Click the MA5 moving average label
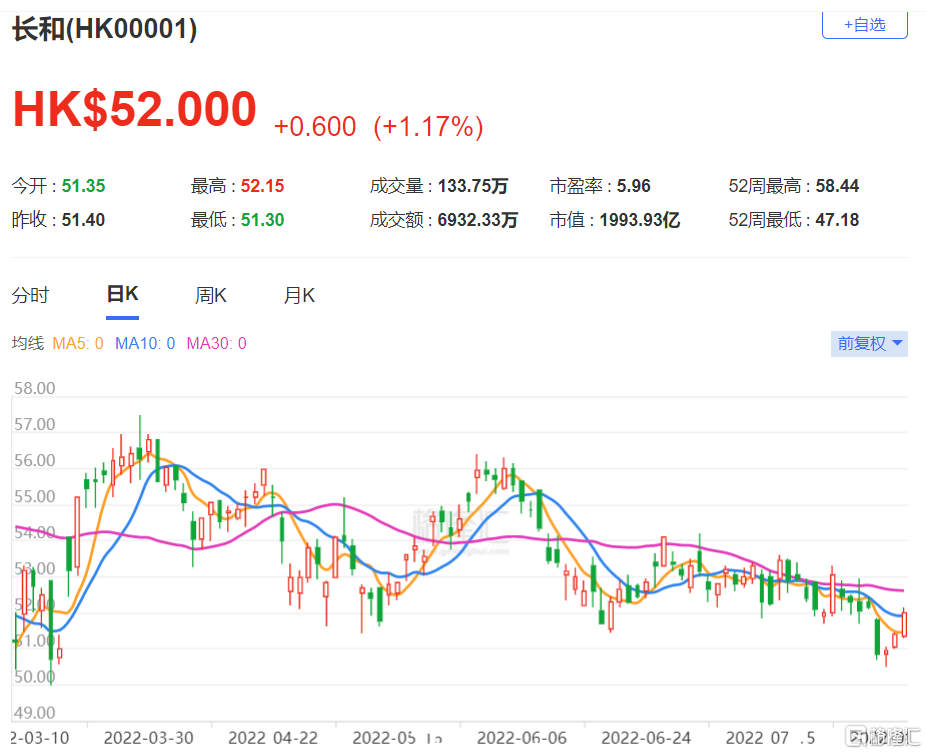 (x=78, y=344)
